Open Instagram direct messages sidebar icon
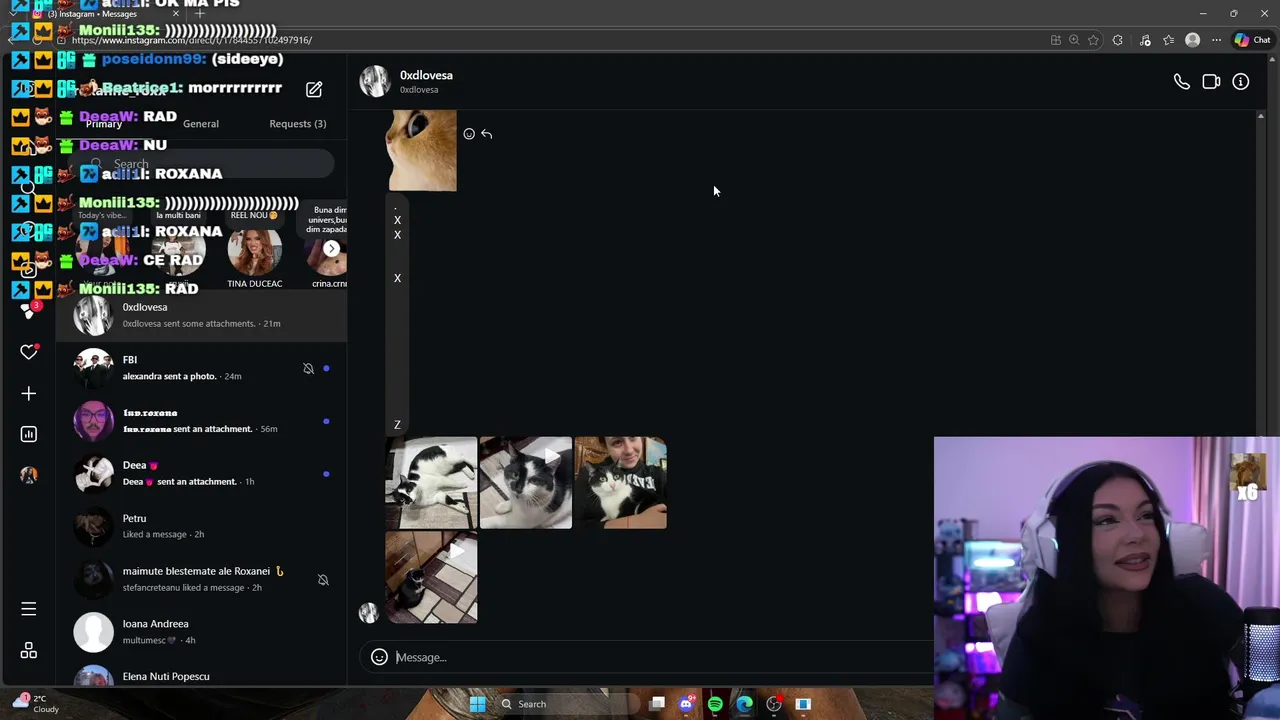1280x720 pixels. click(29, 310)
